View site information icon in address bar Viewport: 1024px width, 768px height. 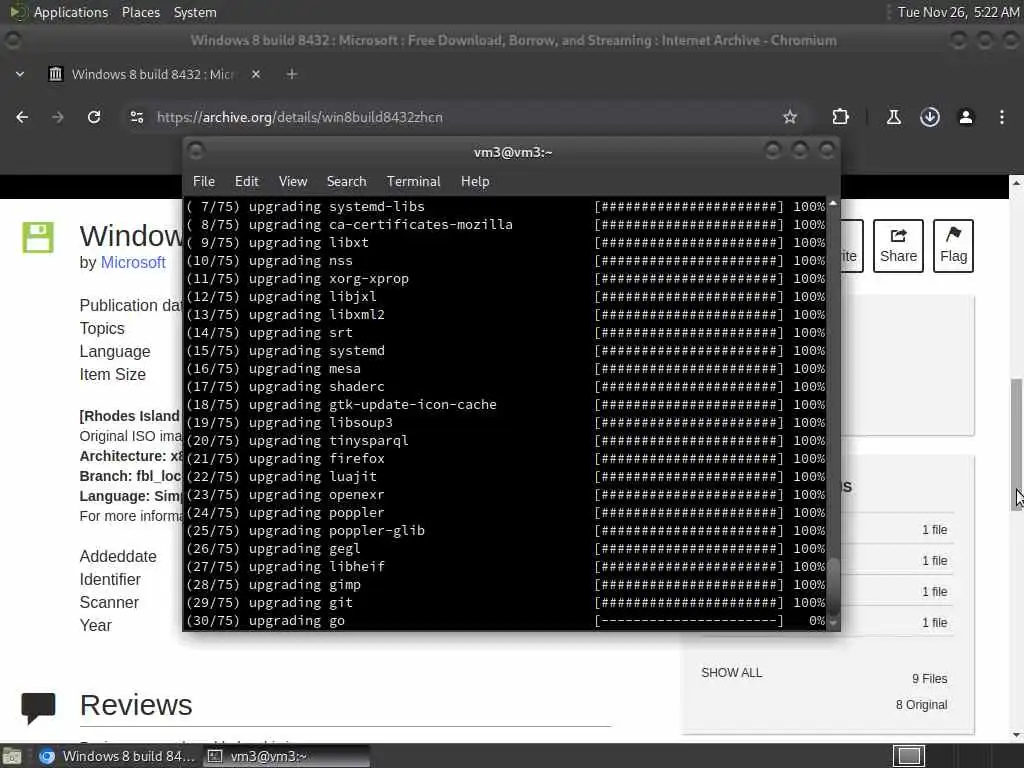pos(136,117)
